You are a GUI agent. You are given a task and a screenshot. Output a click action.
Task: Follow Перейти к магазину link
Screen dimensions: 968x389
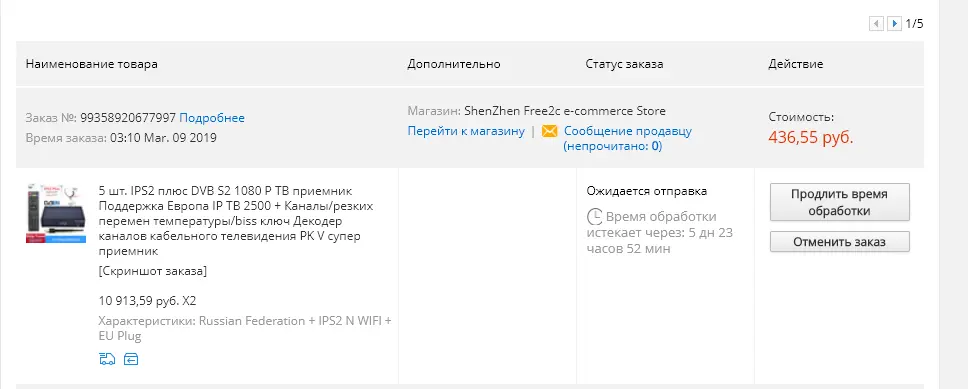(x=466, y=131)
